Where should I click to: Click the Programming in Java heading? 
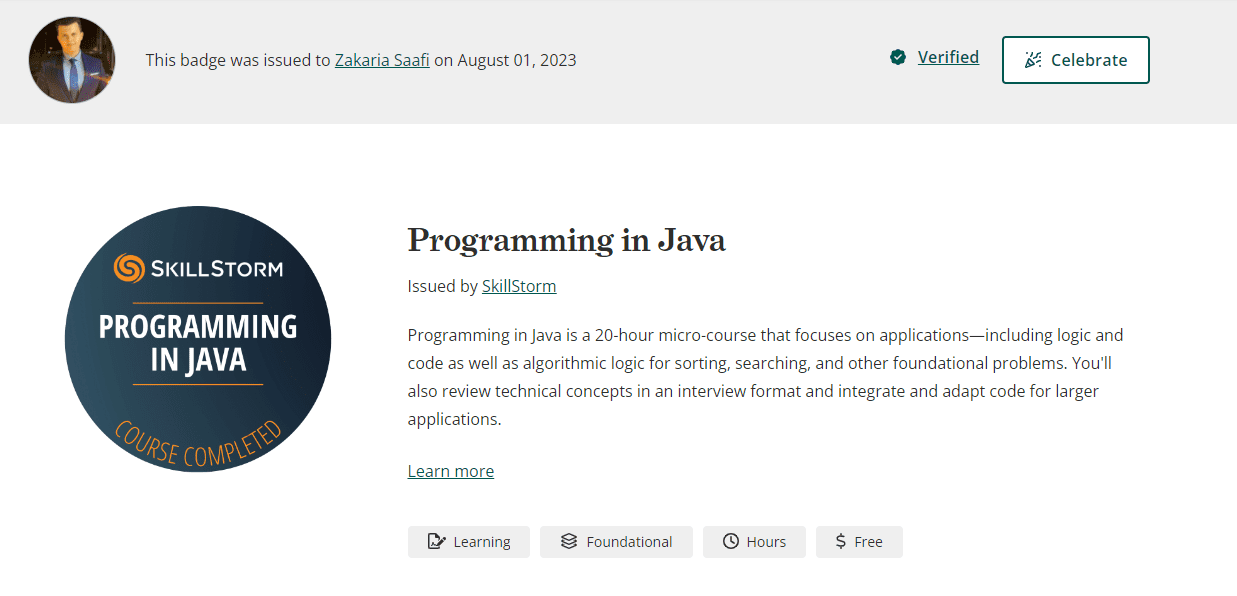click(567, 241)
